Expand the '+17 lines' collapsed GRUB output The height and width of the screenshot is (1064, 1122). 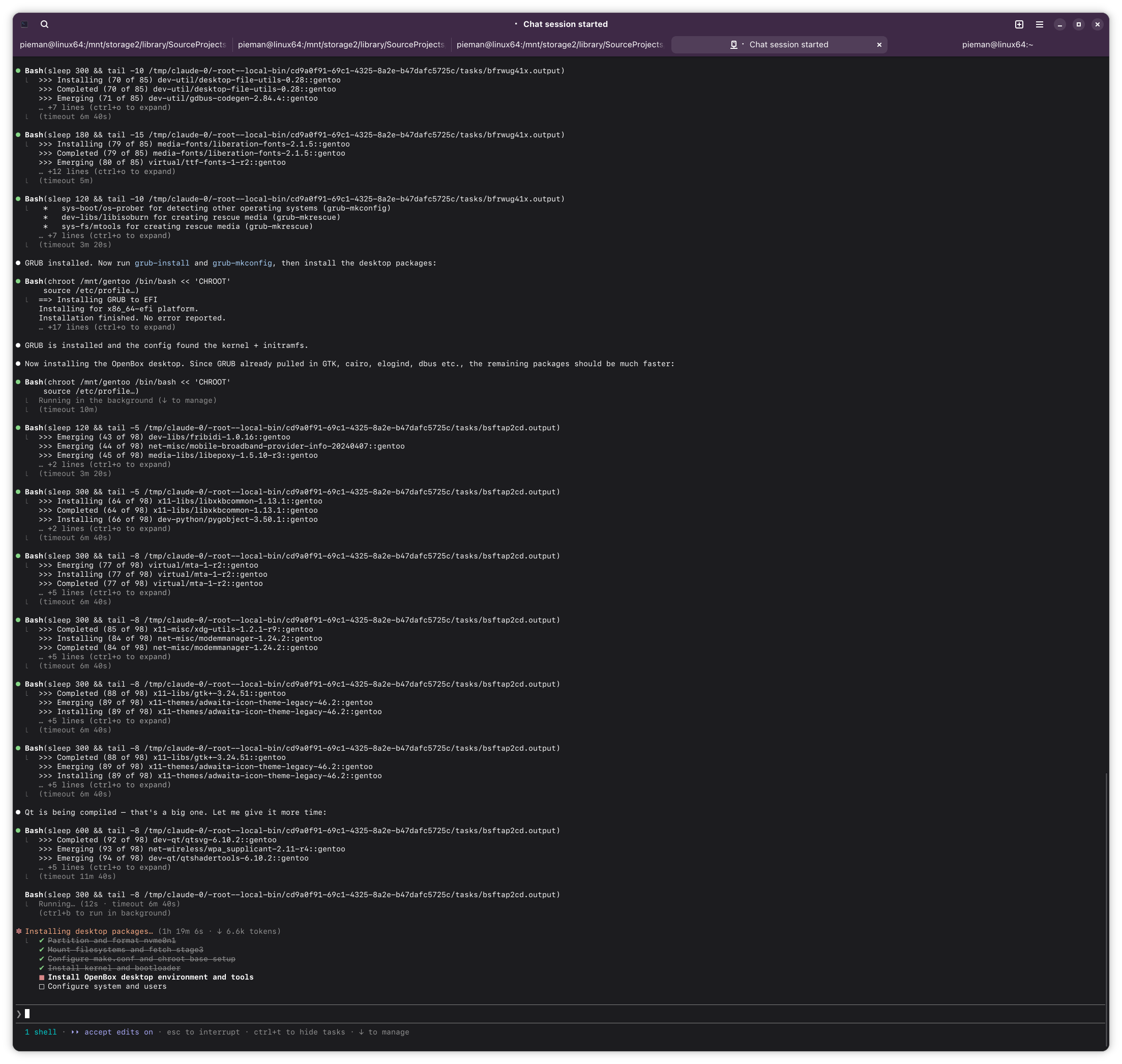[107, 327]
